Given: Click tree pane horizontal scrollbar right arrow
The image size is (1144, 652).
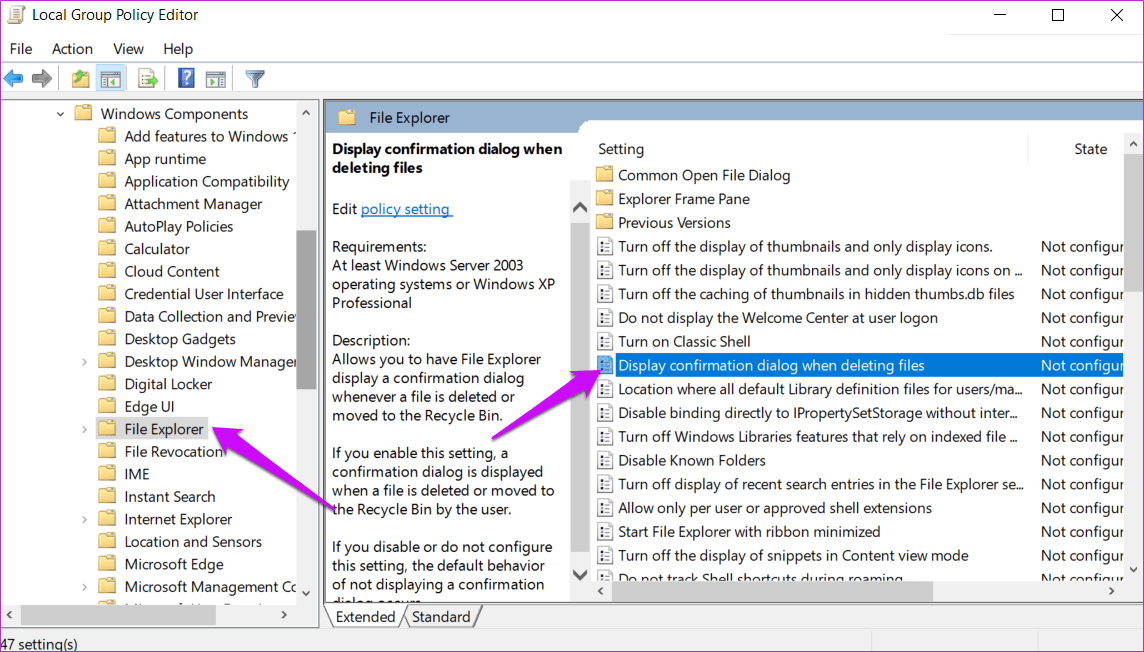Looking at the screenshot, I should tap(285, 616).
